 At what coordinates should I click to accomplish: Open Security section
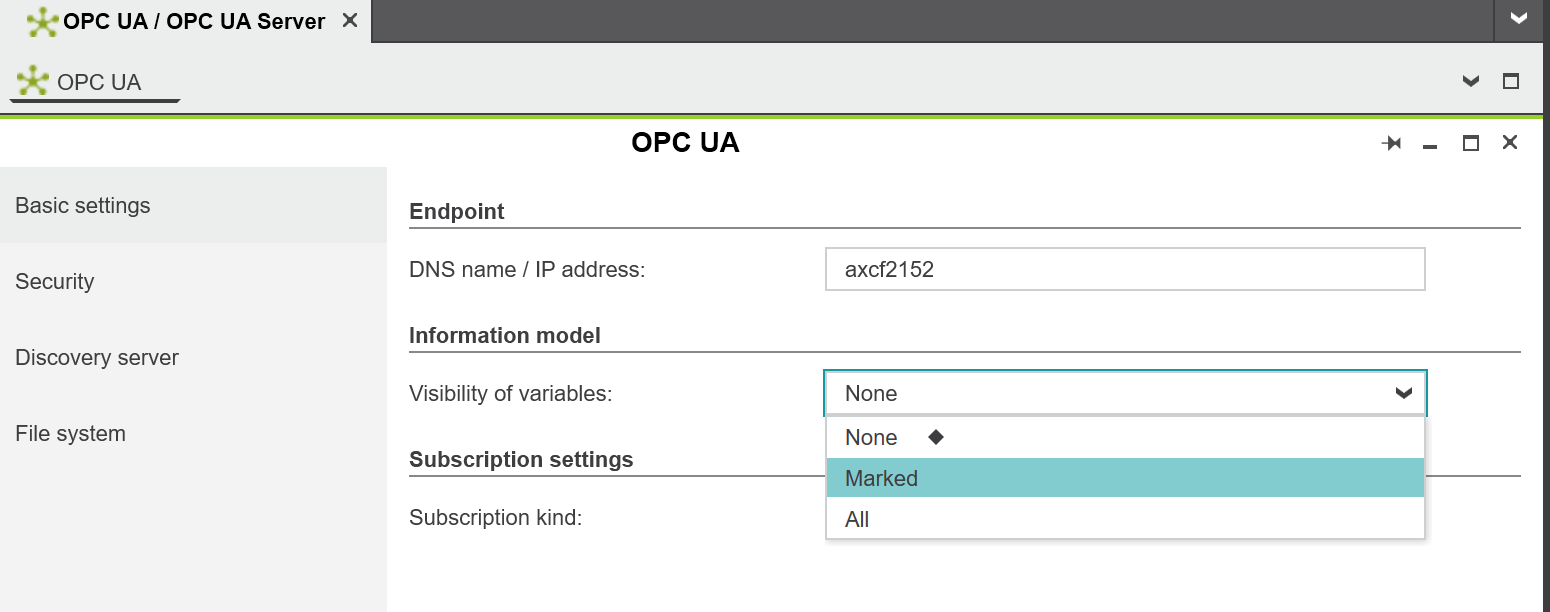(193, 281)
